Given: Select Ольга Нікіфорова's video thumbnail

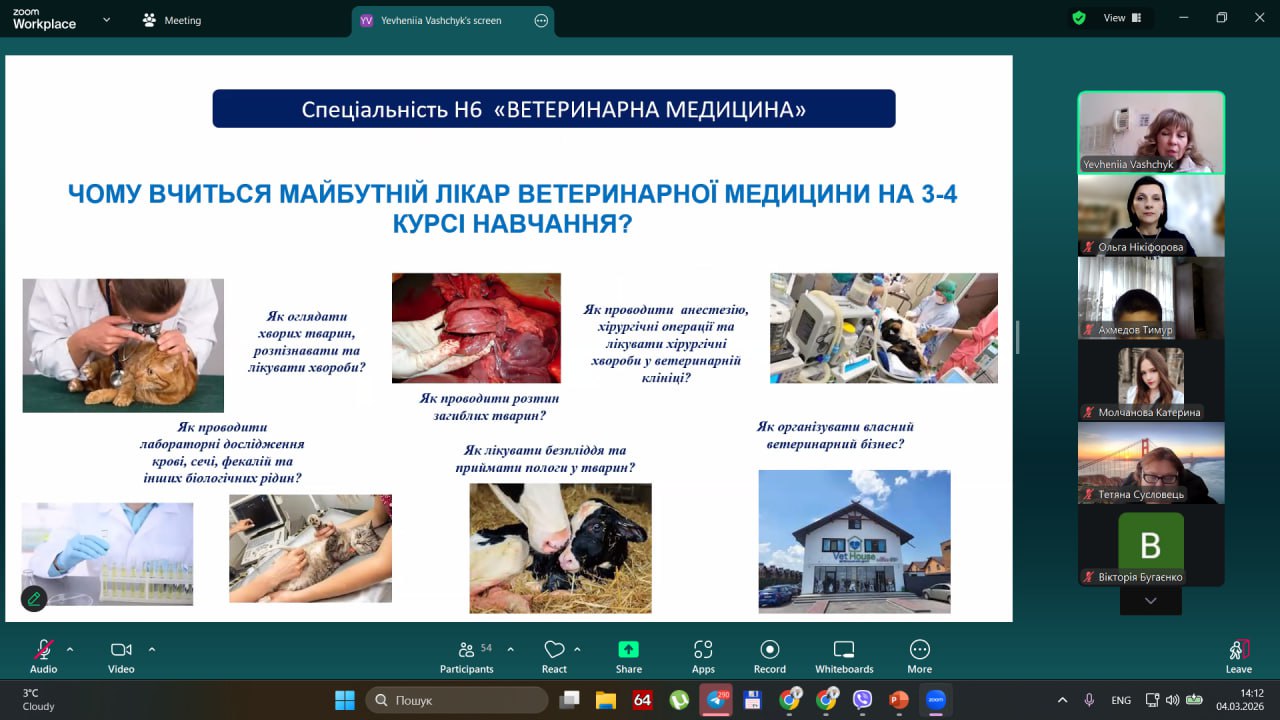Looking at the screenshot, I should coord(1150,215).
